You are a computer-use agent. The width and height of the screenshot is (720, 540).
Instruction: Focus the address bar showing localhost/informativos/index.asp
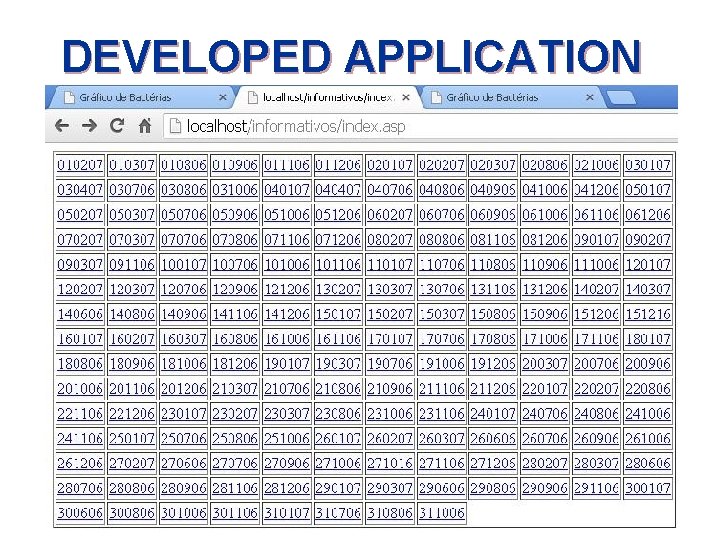pos(420,126)
